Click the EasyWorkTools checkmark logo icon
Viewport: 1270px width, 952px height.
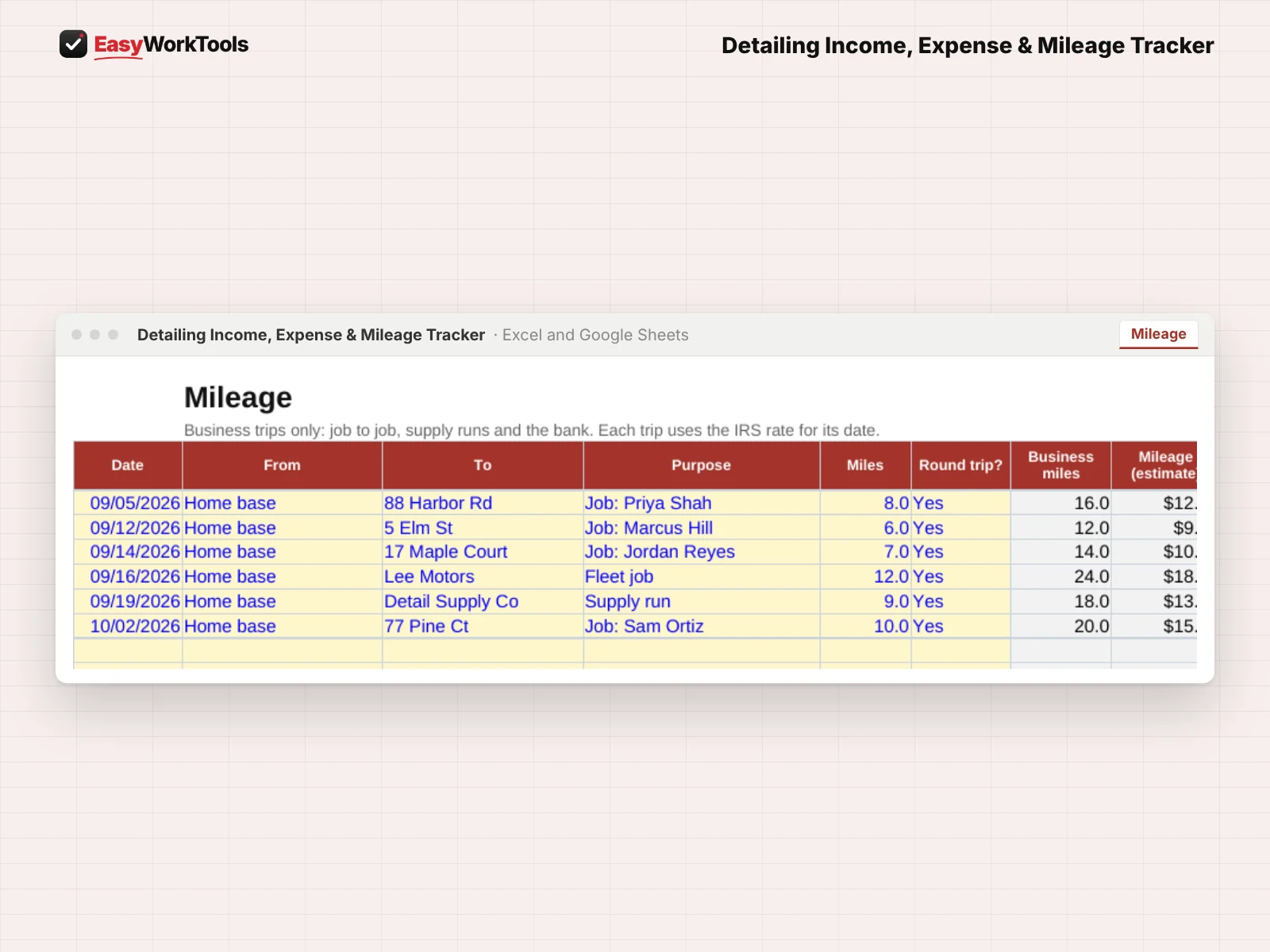[x=73, y=44]
